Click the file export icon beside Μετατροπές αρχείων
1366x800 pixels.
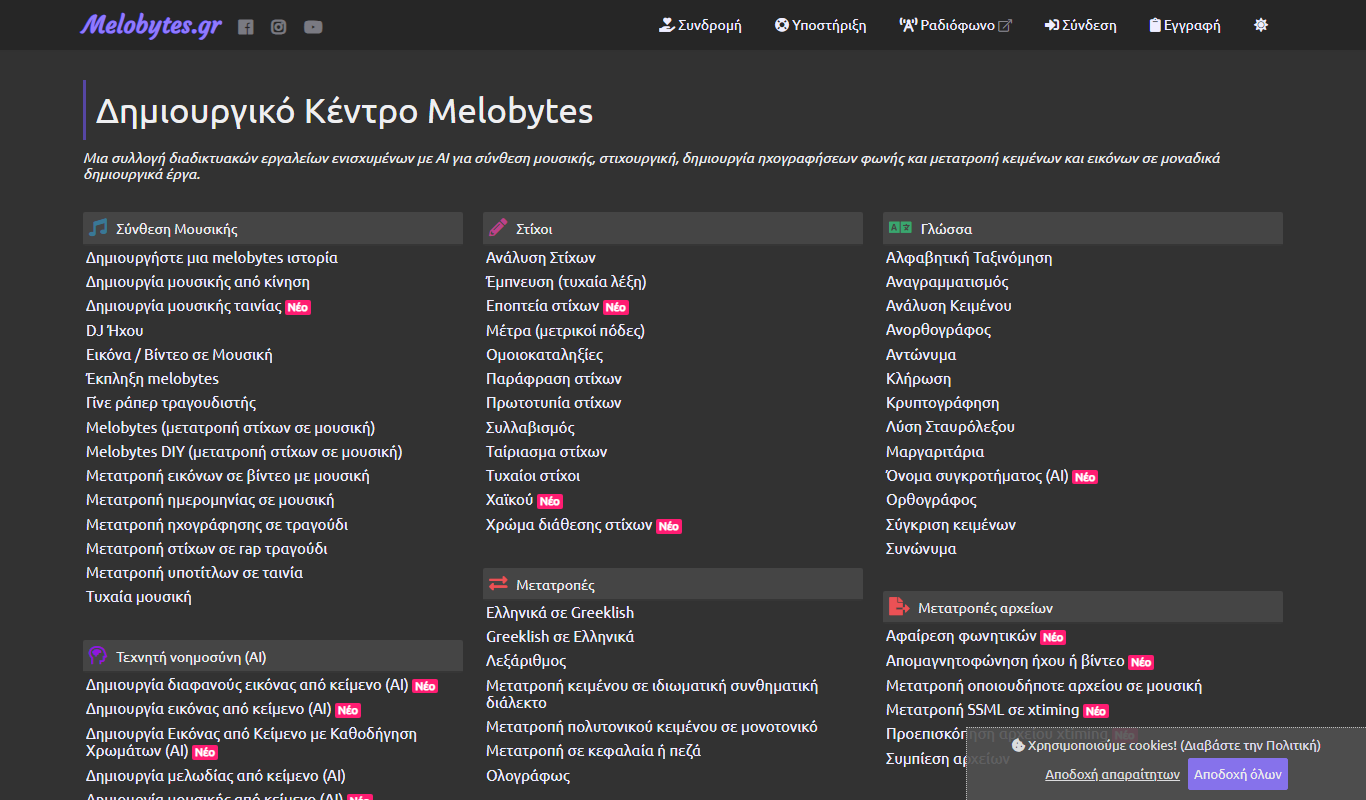tap(899, 607)
